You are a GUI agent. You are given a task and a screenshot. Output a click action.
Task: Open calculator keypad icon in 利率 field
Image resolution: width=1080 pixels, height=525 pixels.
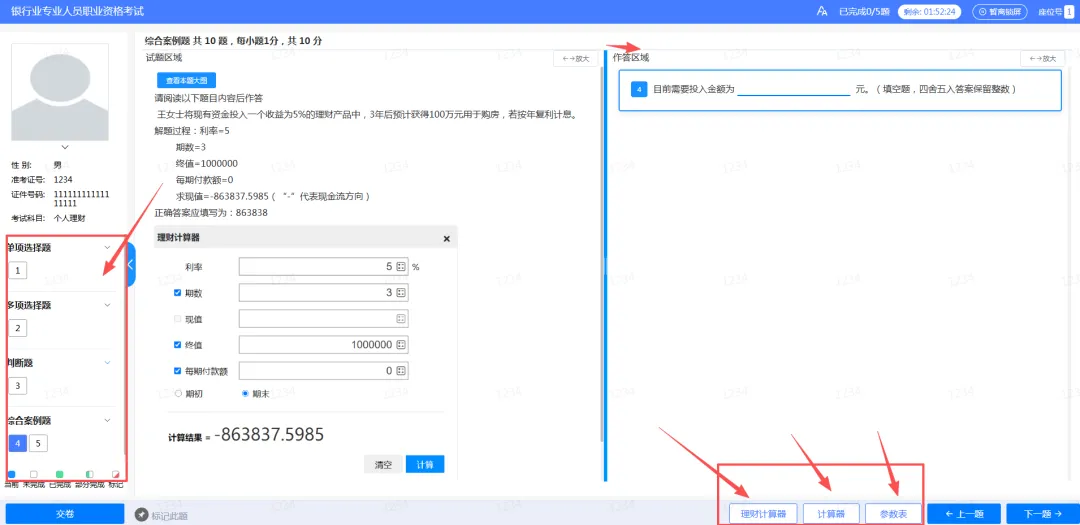(402, 267)
